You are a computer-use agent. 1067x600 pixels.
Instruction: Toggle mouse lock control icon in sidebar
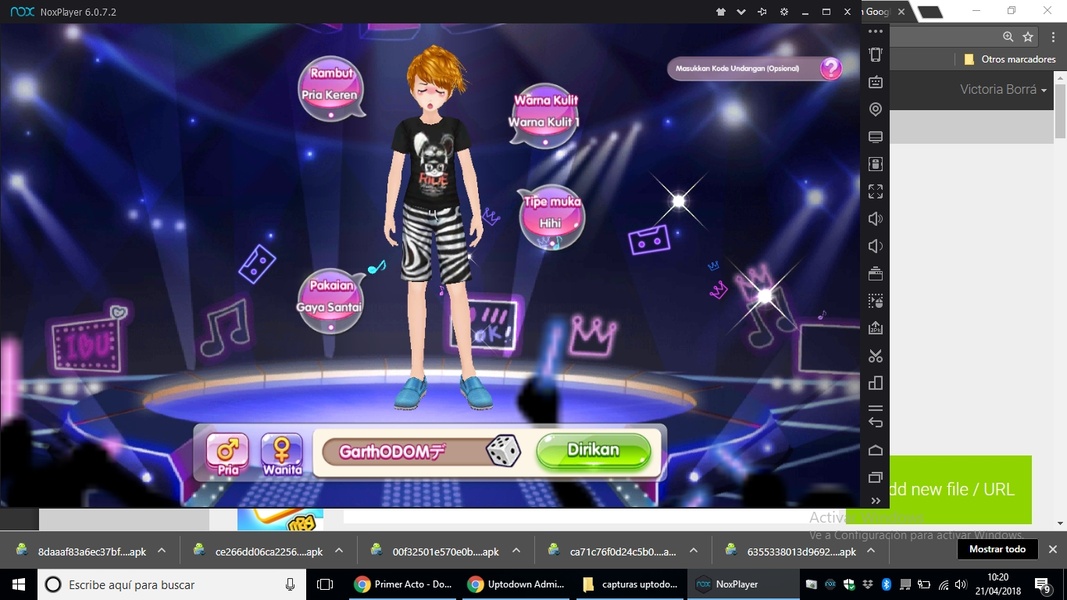tap(876, 164)
